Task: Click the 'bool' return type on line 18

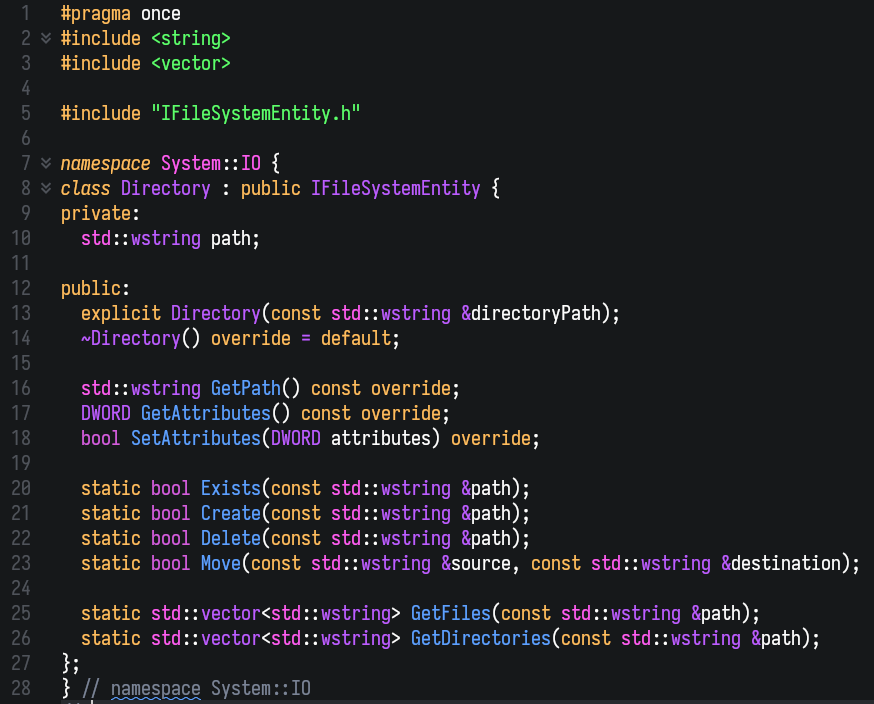Action: pyautogui.click(x=101, y=438)
